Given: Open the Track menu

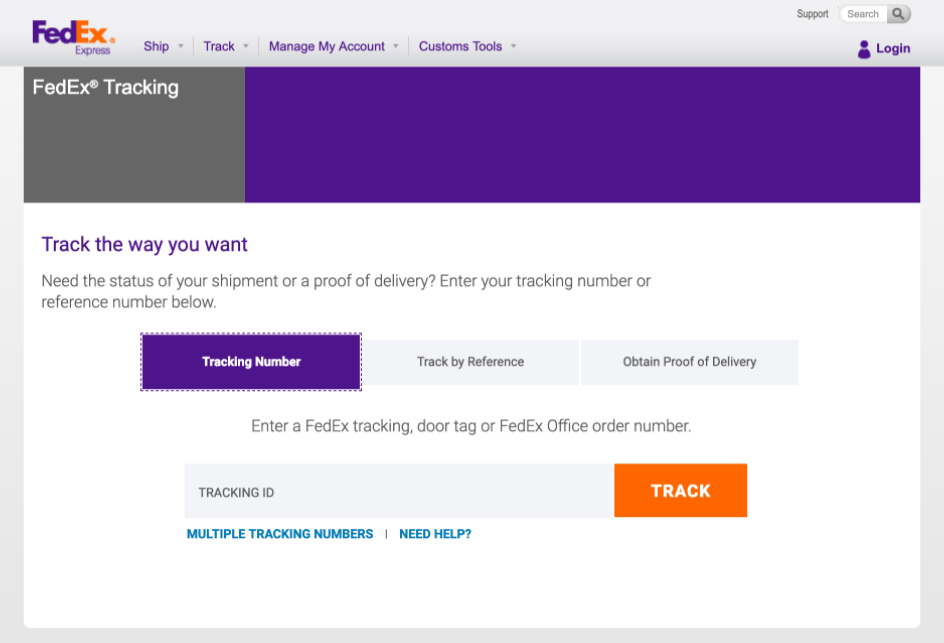Looking at the screenshot, I should coord(219,46).
